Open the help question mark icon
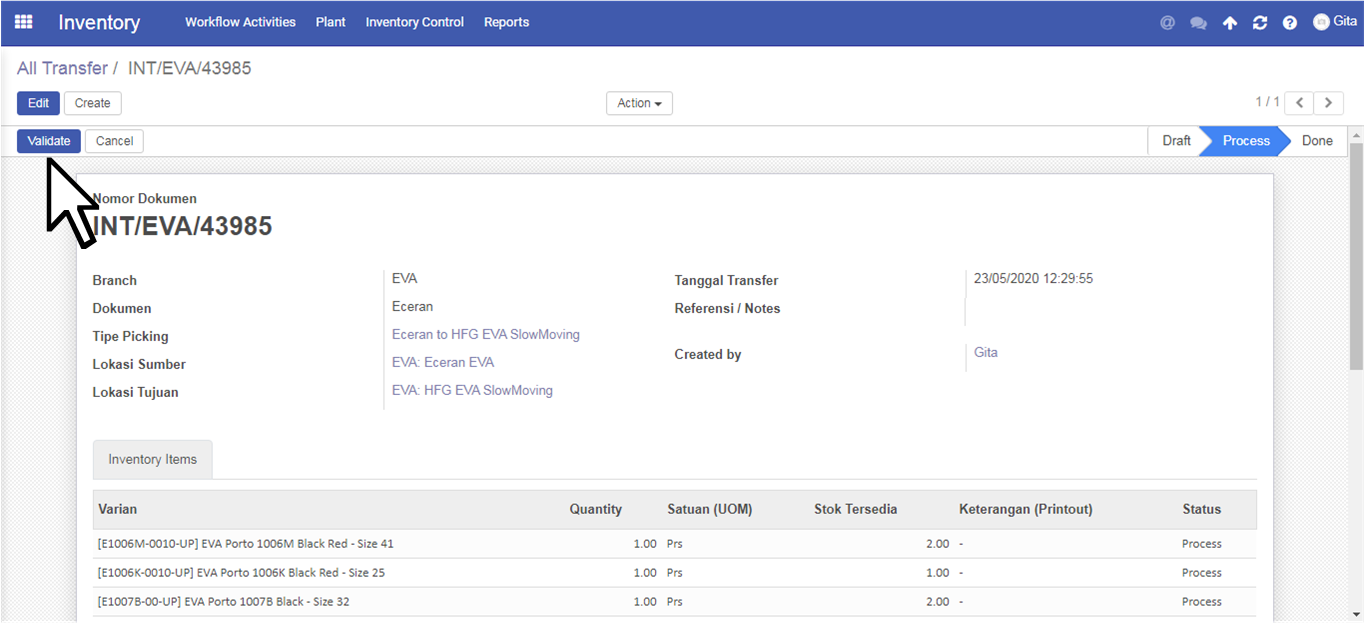Screen dimensions: 1365x623 point(1290,22)
